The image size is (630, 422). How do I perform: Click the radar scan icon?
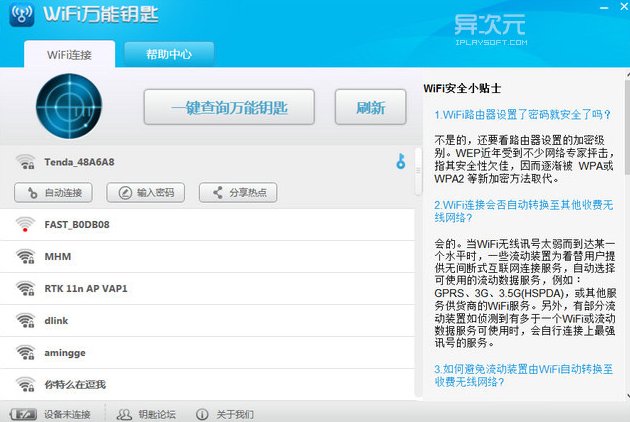[x=69, y=107]
